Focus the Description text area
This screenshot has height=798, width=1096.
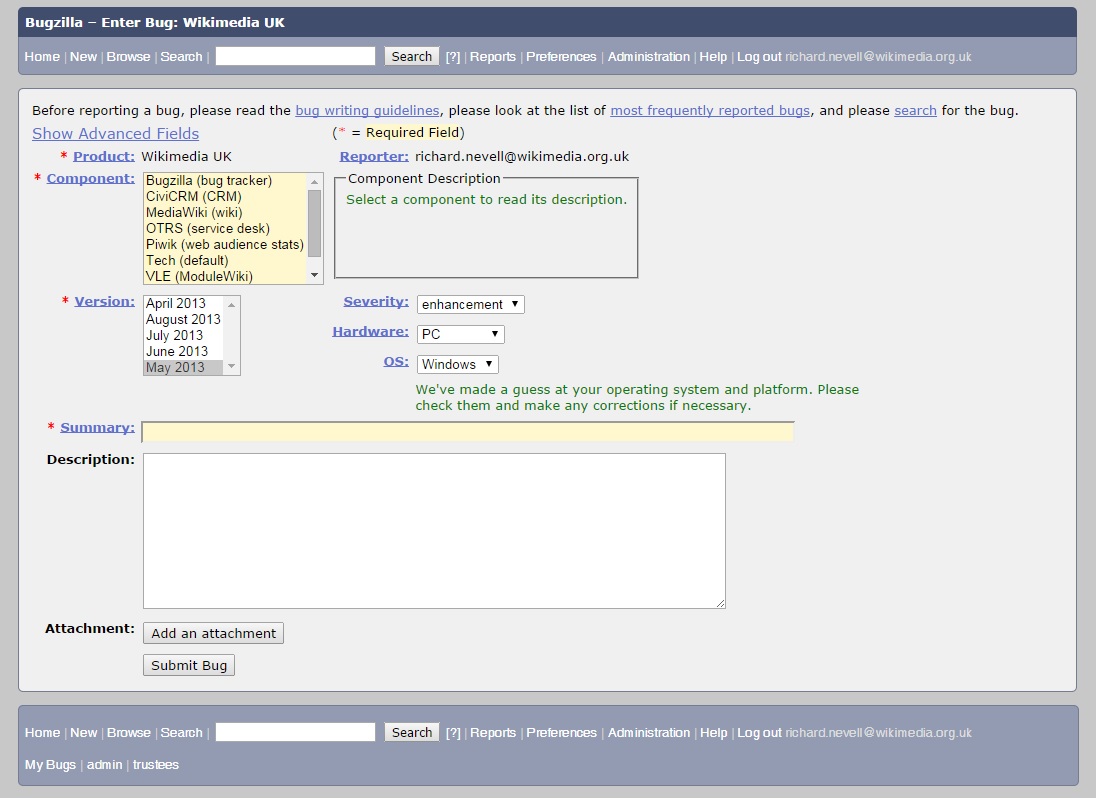tap(434, 531)
